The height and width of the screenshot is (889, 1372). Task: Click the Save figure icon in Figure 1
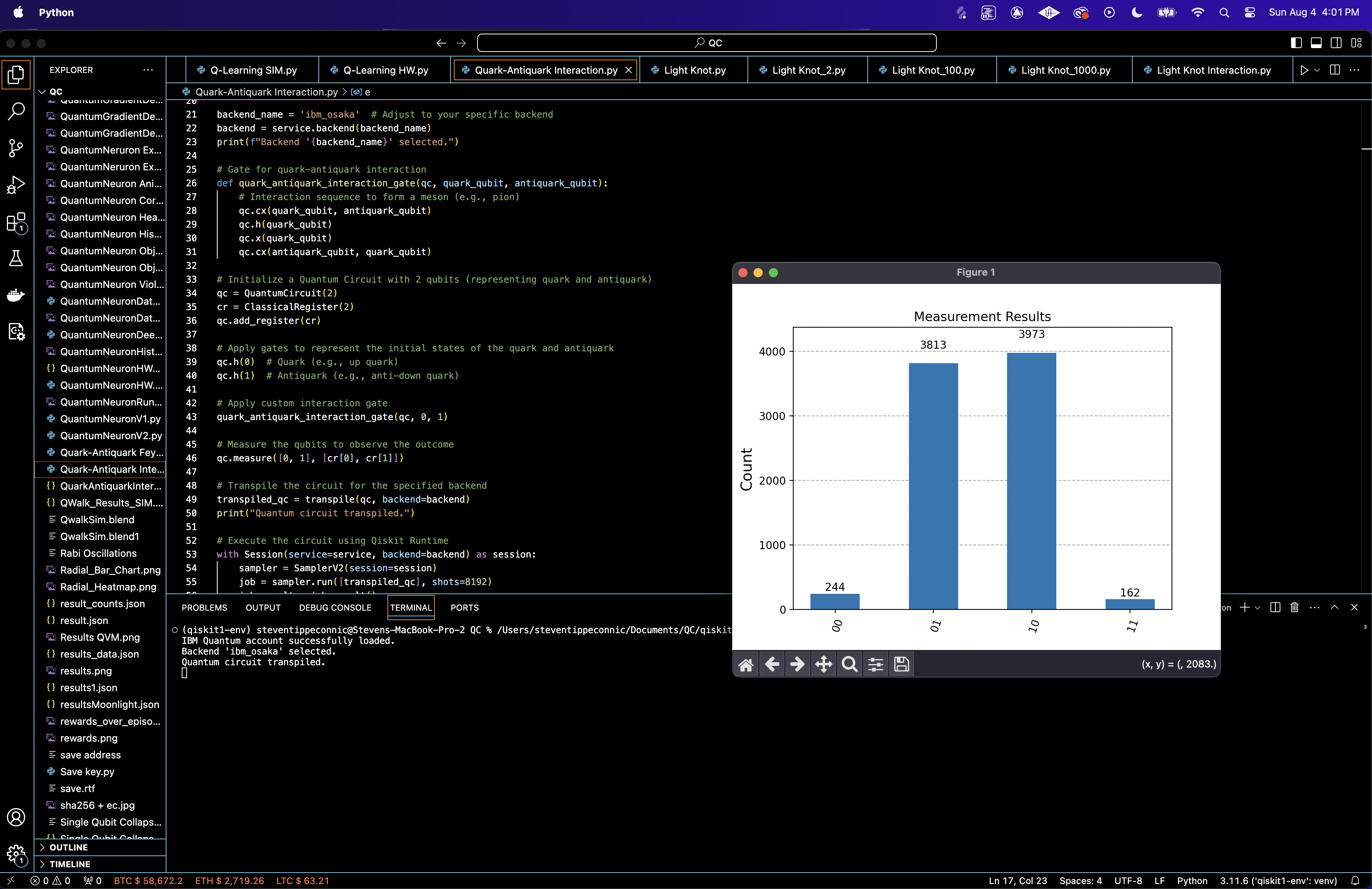click(902, 664)
